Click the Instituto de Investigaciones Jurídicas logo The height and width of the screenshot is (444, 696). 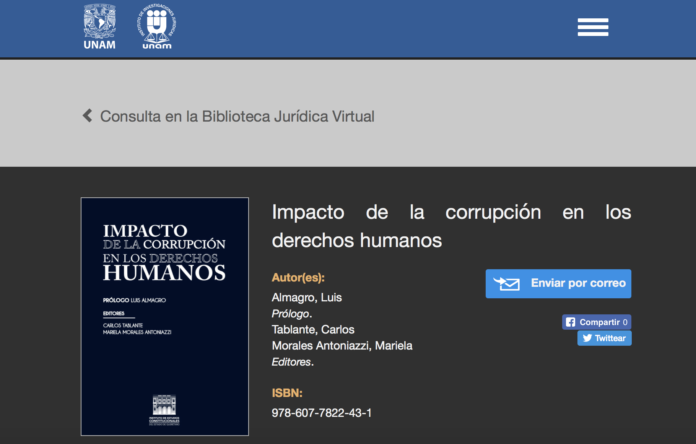pyautogui.click(x=156, y=26)
